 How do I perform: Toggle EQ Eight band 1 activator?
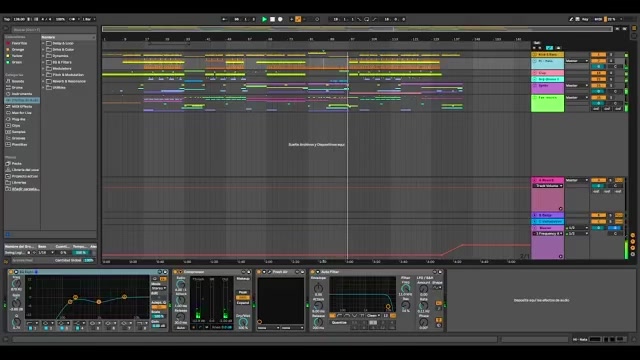click(x=30, y=328)
